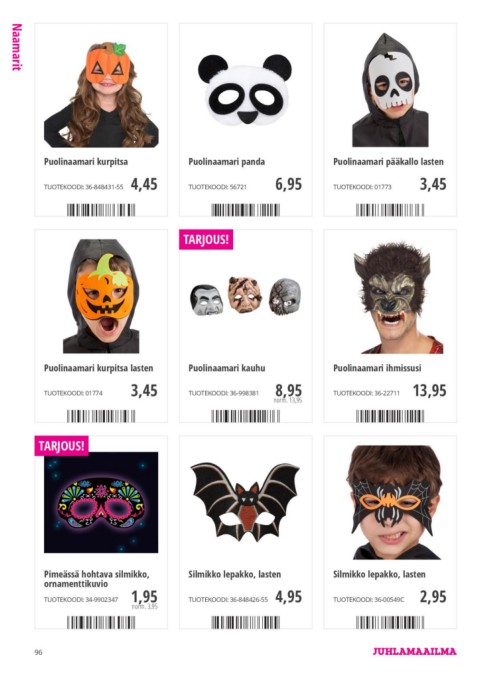Select product code 36-998381 text
Screen dimensions: 480x679
click(244, 393)
